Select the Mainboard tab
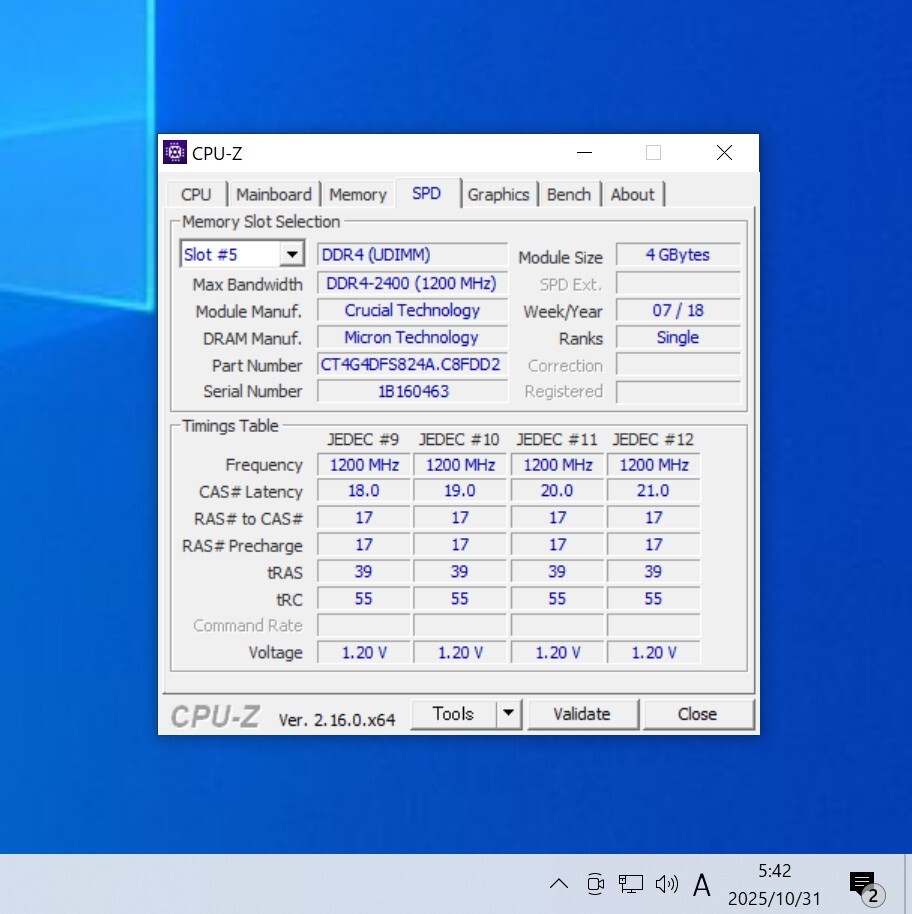 coord(274,194)
